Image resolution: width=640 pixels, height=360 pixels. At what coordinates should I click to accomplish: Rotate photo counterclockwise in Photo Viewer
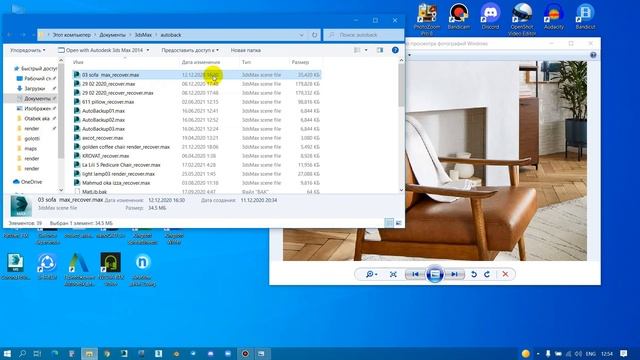[473, 274]
